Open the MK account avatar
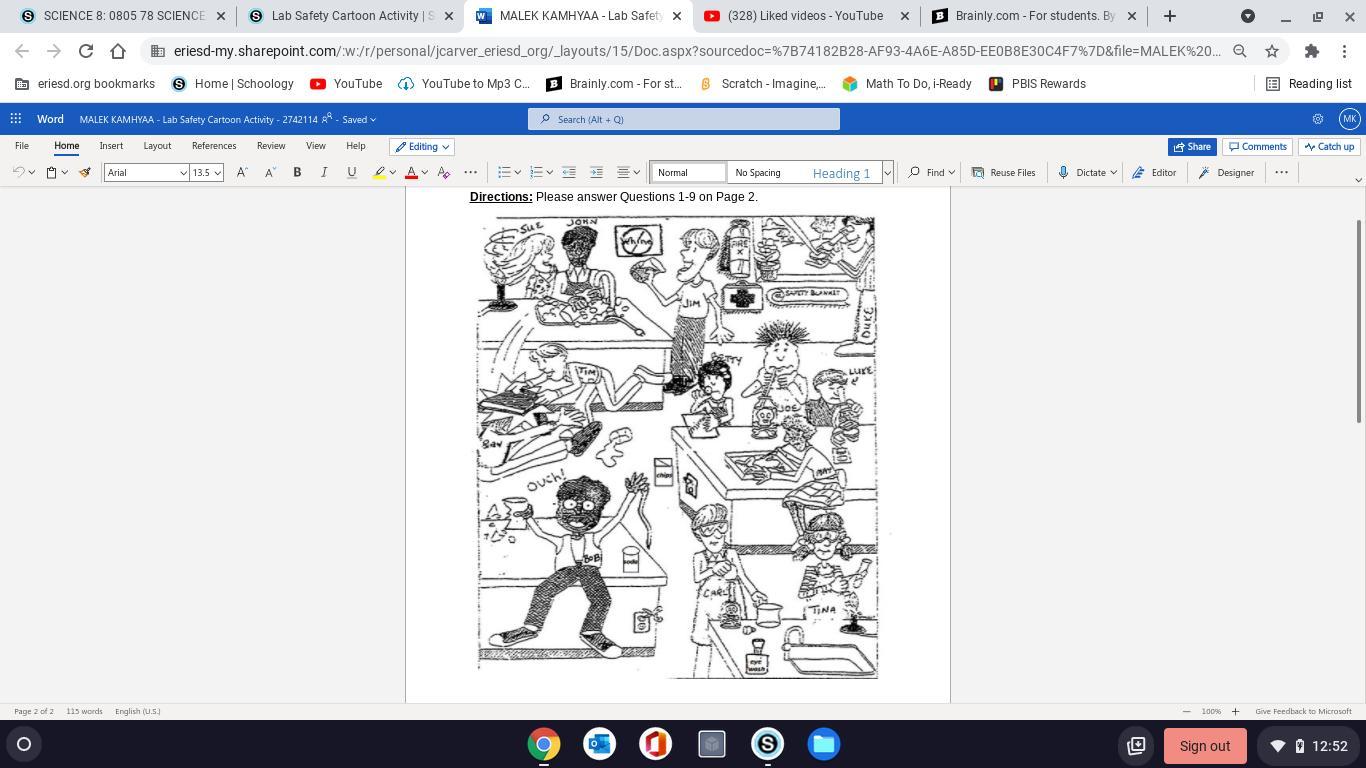The image size is (1366, 768). 1349,119
